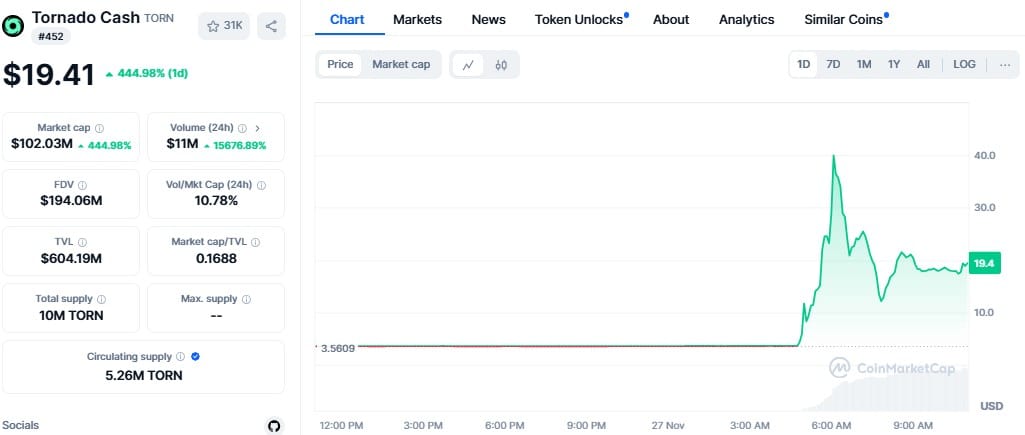Image resolution: width=1025 pixels, height=435 pixels.
Task: Click the info icon next to Total supply
Action: (x=101, y=299)
